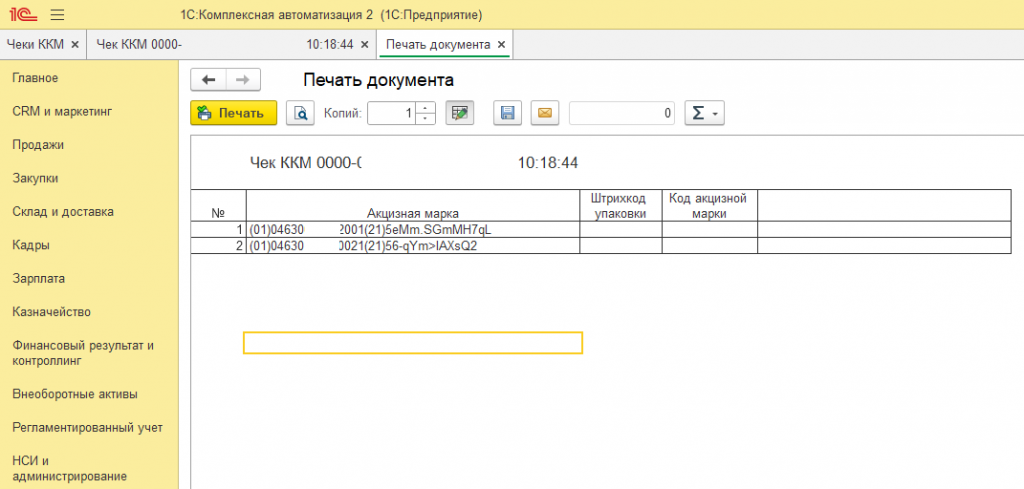The width and height of the screenshot is (1024, 489).
Task: Save the document with the floppy disk icon
Action: [x=507, y=113]
